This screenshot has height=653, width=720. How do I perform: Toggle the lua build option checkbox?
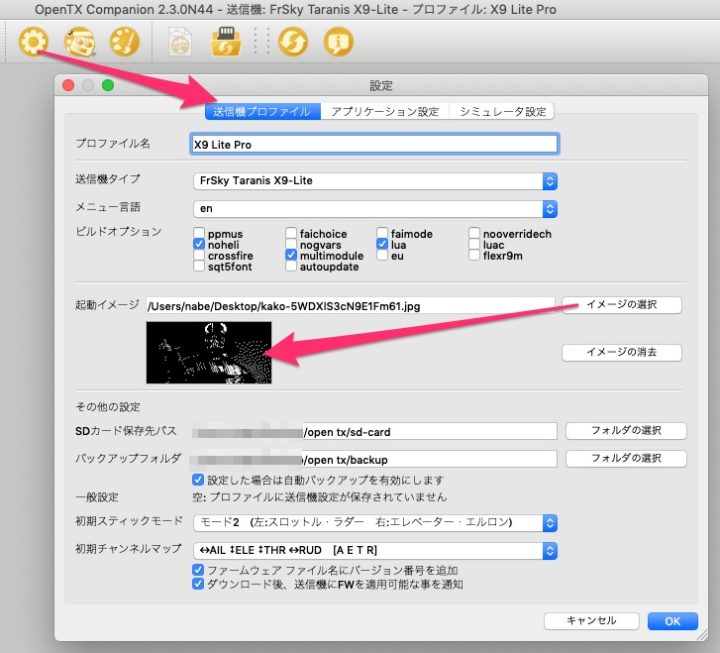click(x=383, y=245)
